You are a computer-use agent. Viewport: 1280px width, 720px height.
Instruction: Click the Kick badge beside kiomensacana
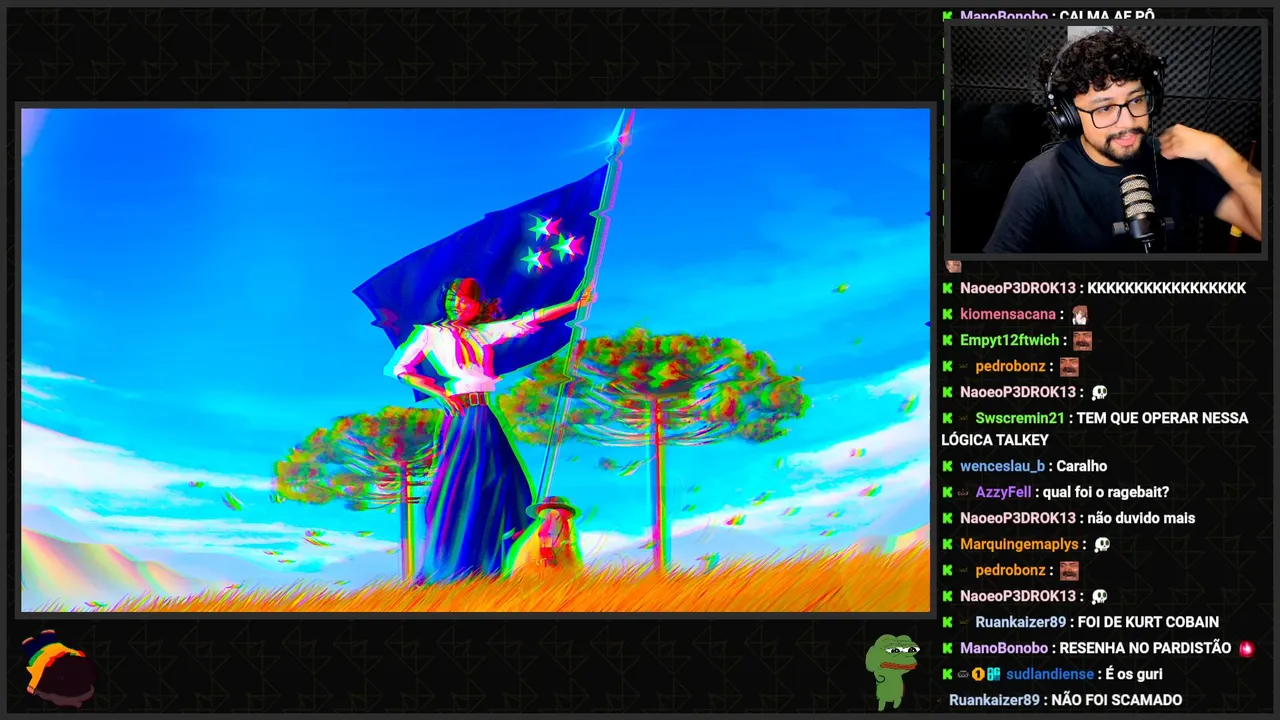tap(947, 314)
